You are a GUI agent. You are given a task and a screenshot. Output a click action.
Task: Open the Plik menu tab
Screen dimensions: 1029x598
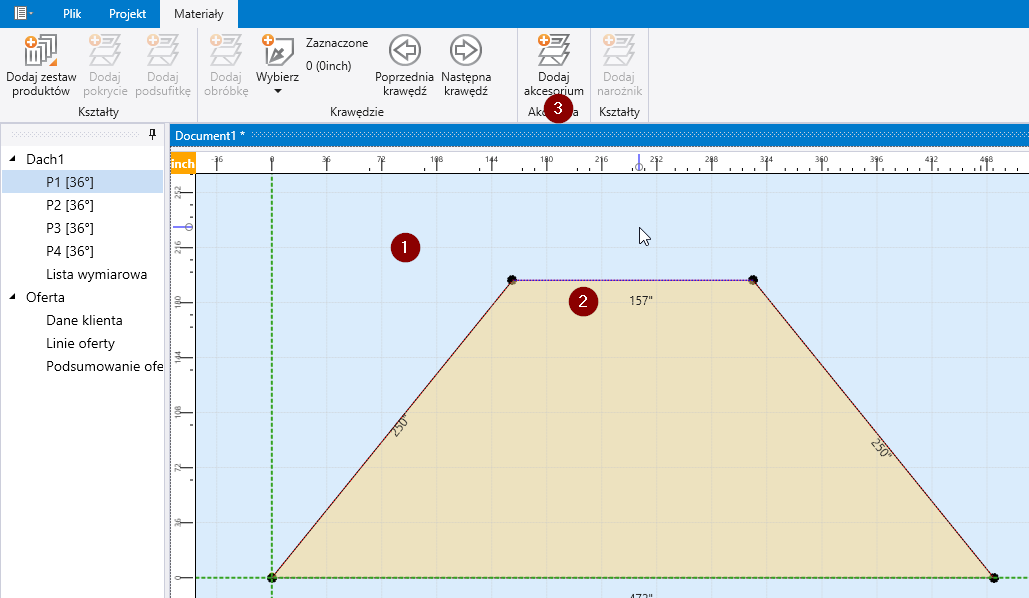72,14
